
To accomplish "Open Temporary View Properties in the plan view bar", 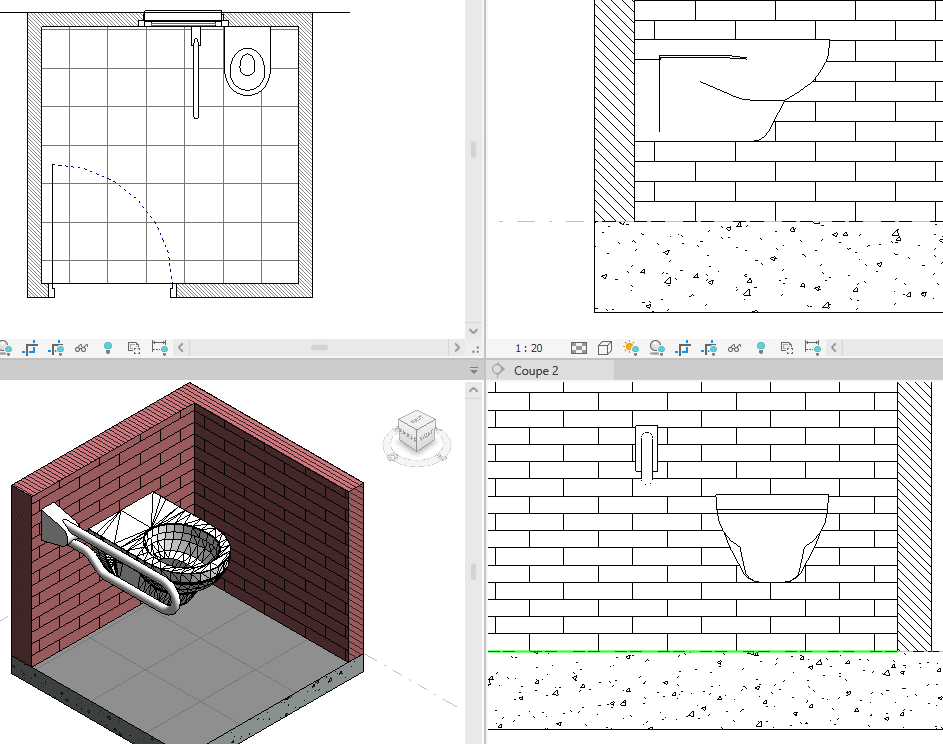I will [x=133, y=348].
